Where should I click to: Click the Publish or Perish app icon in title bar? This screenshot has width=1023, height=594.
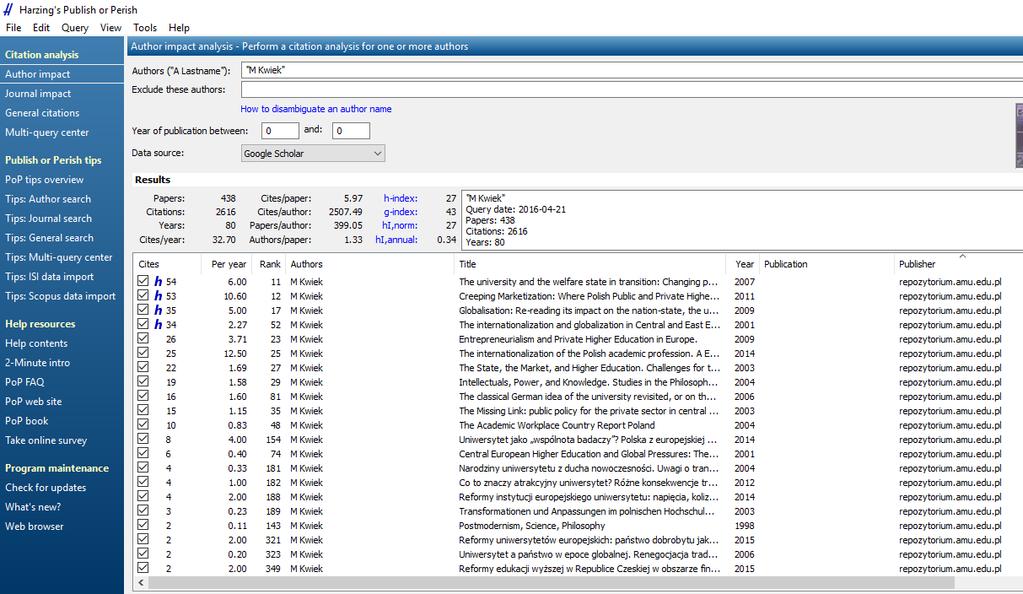(8, 9)
